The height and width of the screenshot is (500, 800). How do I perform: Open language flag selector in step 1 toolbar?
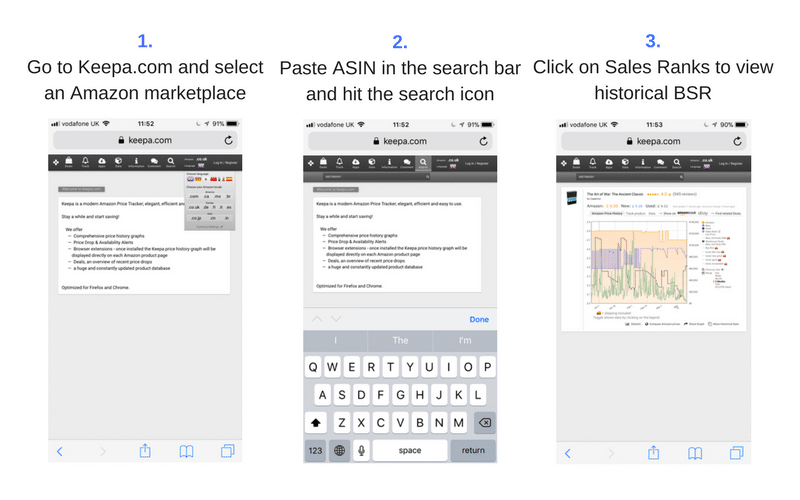click(201, 165)
